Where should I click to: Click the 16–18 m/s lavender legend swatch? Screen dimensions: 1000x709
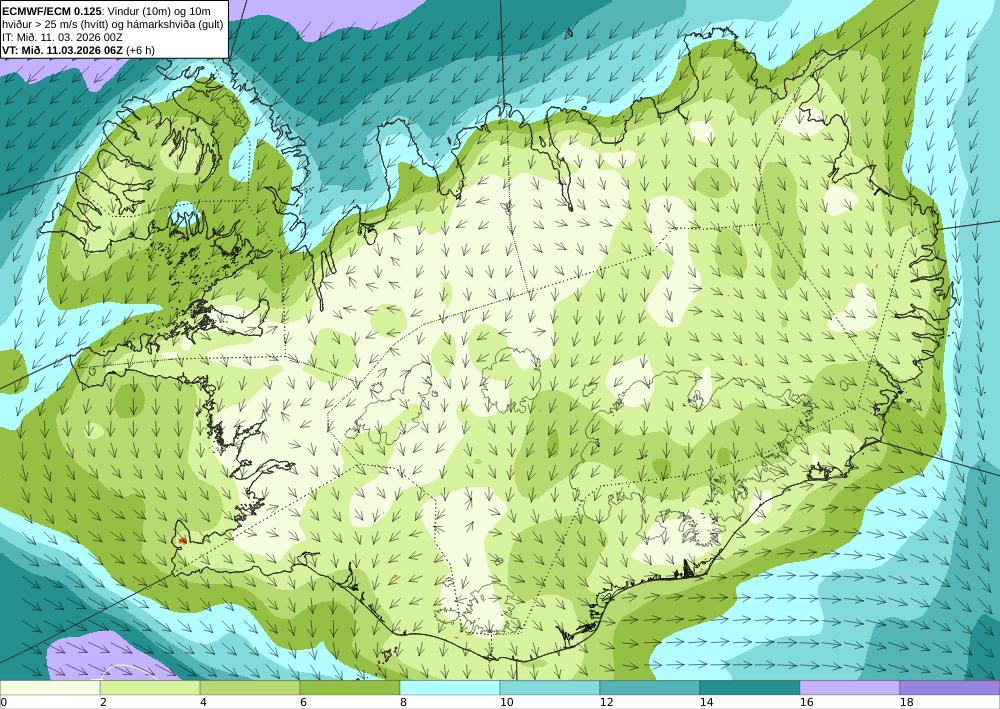point(849,687)
